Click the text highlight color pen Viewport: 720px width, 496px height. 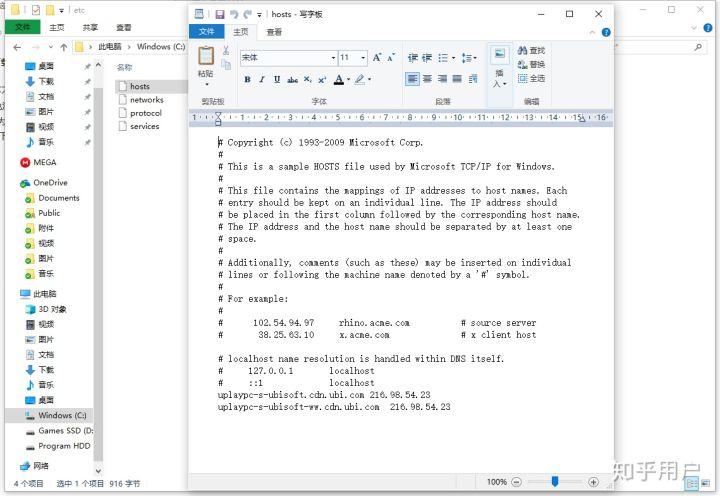[x=360, y=79]
